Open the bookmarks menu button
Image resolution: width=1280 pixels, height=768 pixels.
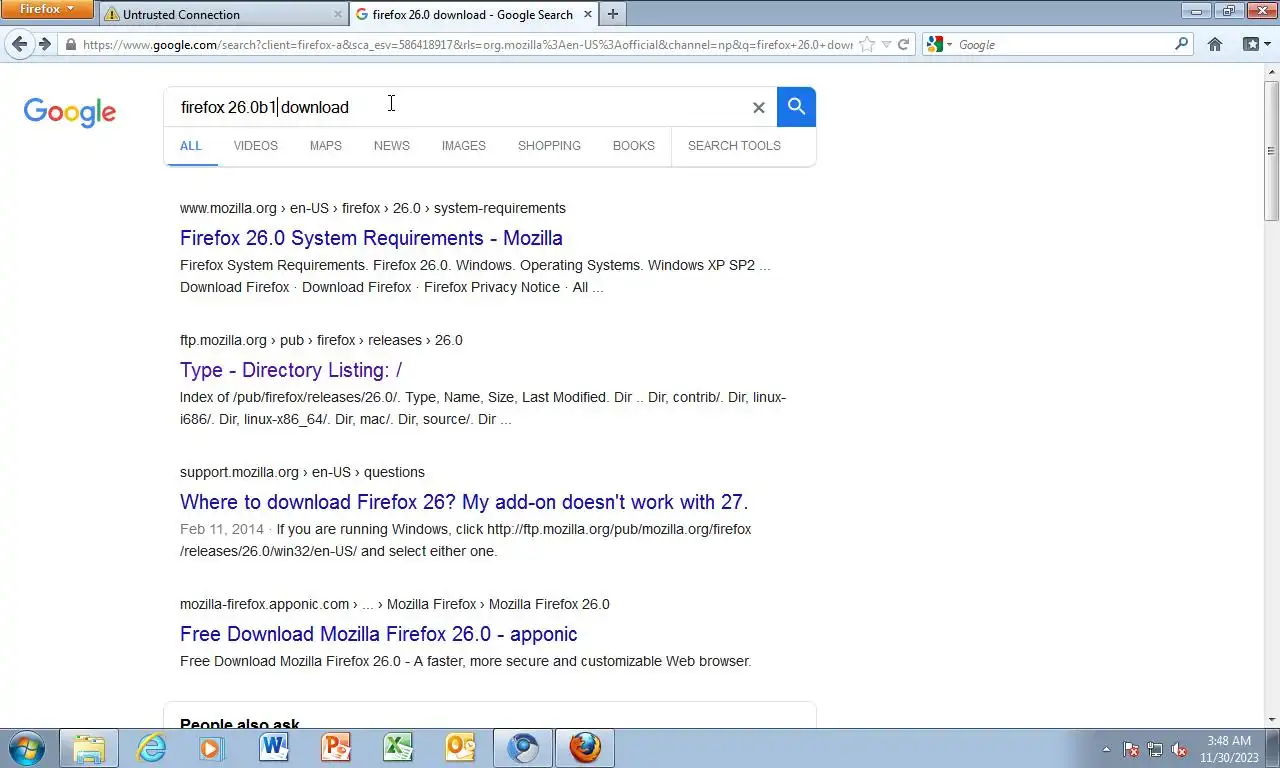1255,45
